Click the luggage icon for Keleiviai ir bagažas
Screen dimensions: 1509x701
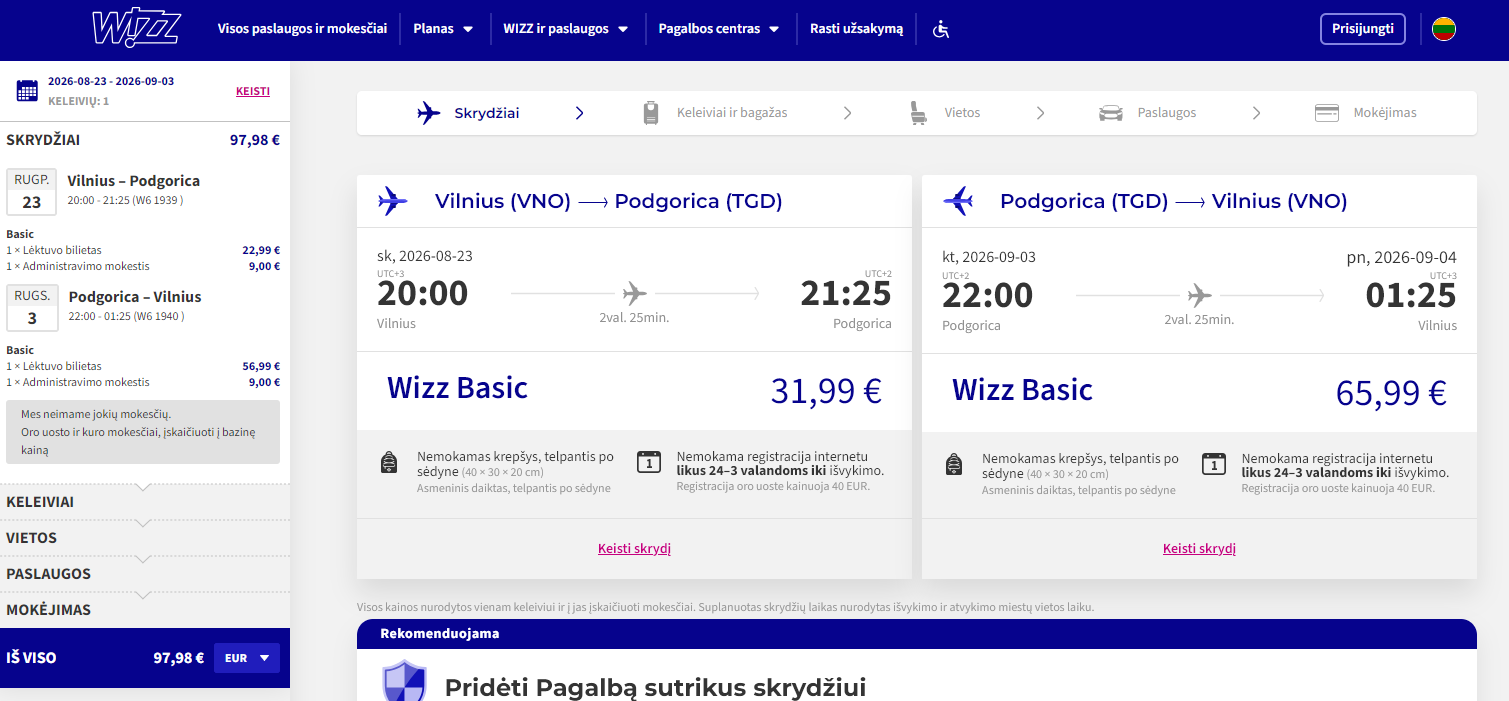click(x=652, y=113)
